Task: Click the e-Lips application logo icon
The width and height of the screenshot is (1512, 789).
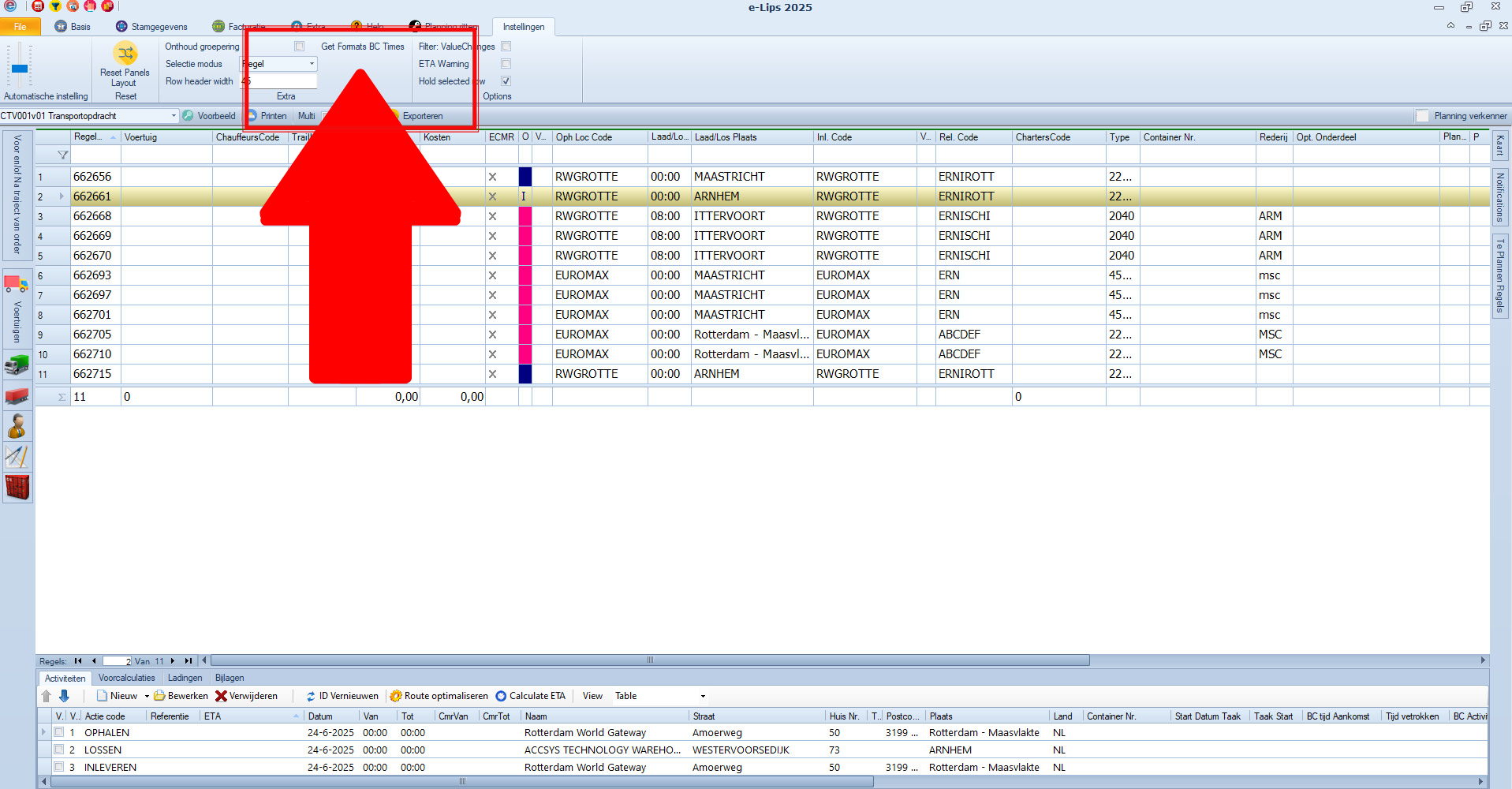Action: click(10, 6)
